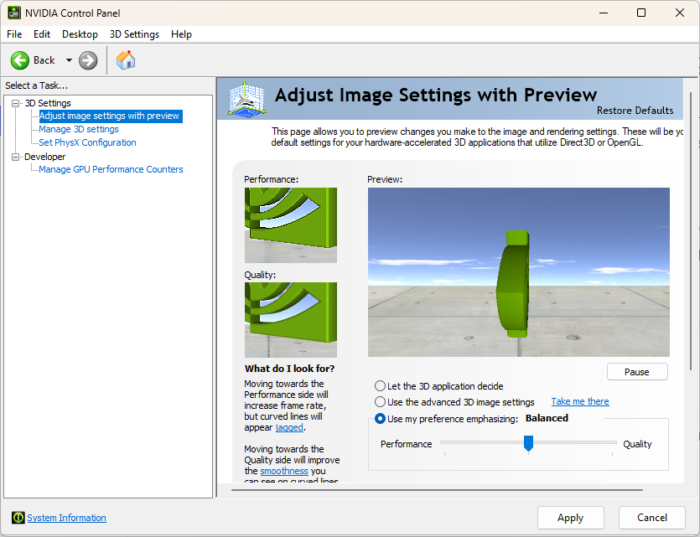Viewport: 700px width, 537px height.
Task: Click the 3D page header icon
Action: coord(246,99)
